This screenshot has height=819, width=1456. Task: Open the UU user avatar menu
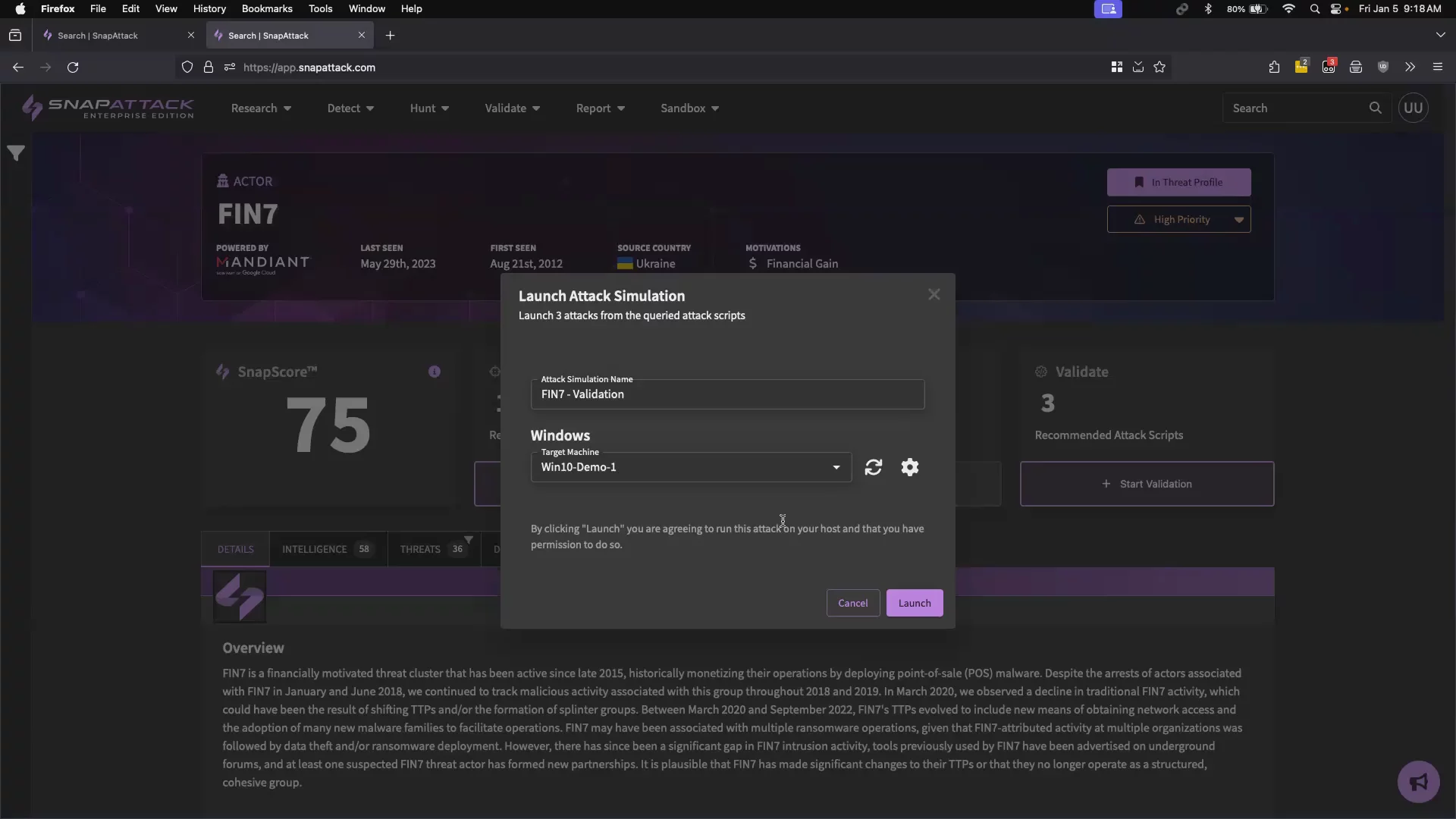pyautogui.click(x=1413, y=108)
